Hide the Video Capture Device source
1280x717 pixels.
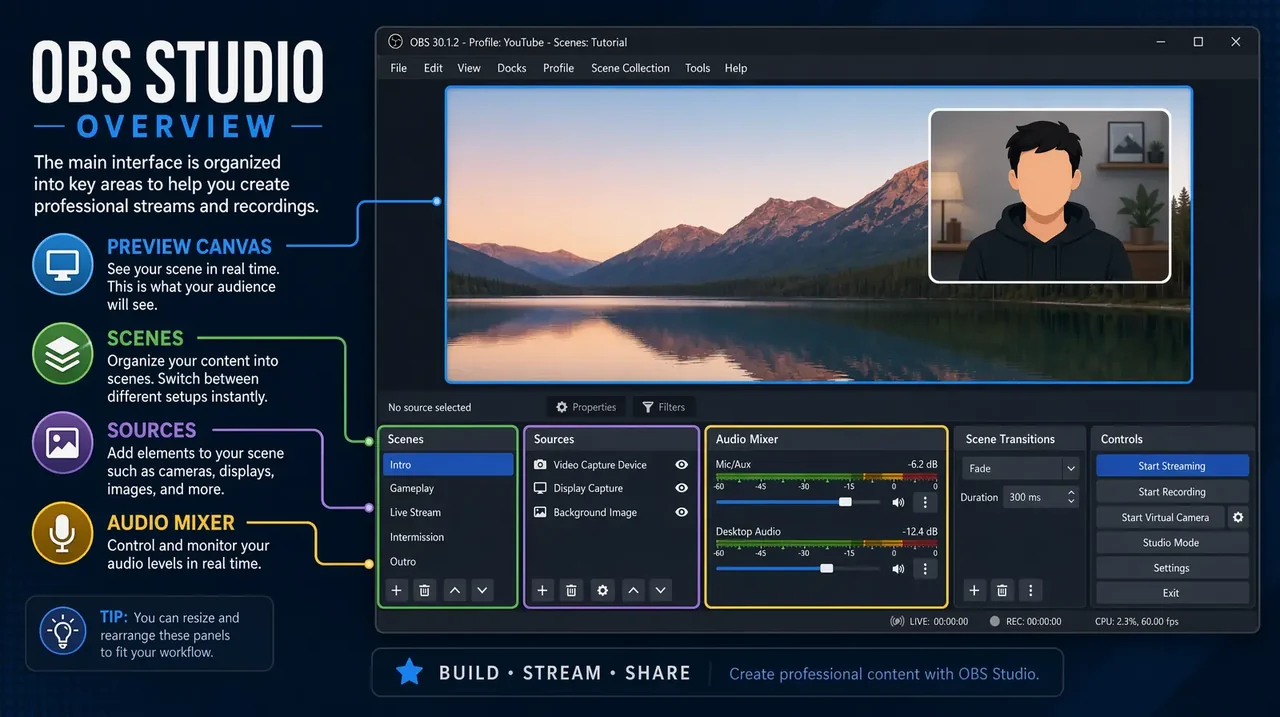tap(682, 465)
